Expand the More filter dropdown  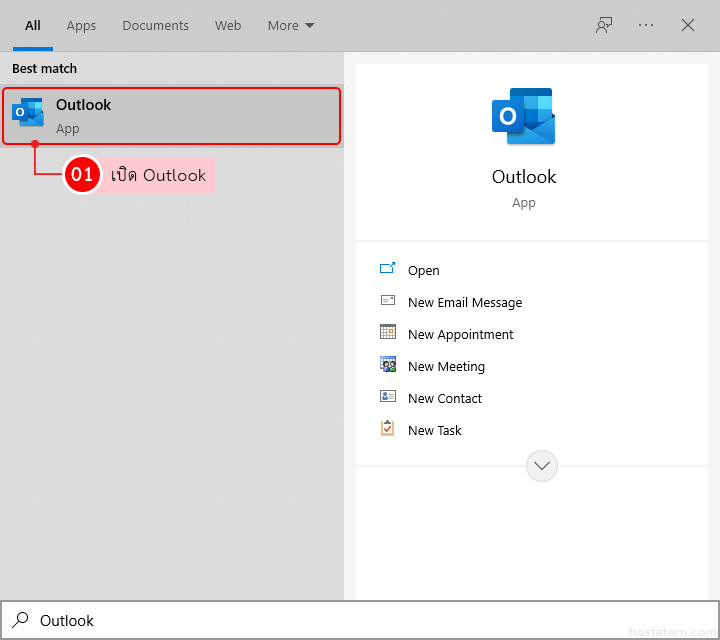291,25
